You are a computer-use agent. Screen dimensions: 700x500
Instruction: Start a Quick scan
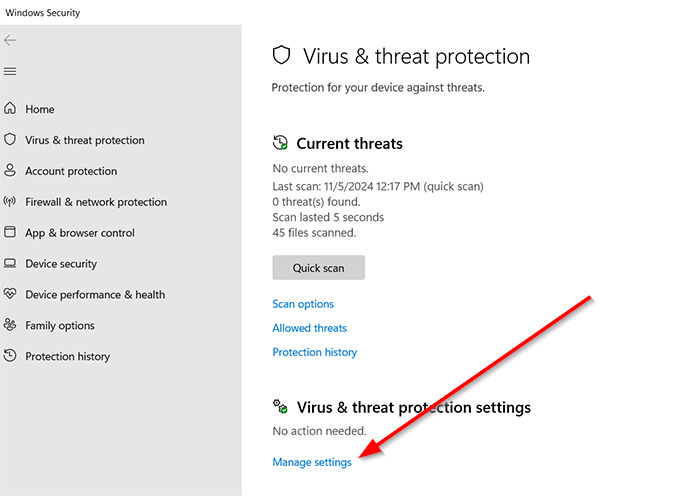click(318, 268)
